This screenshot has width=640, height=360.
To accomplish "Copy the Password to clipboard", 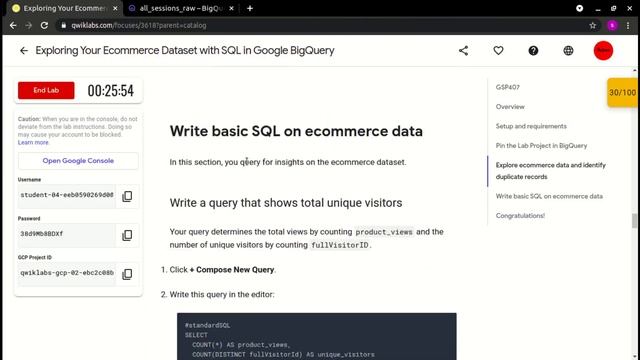I will (127, 235).
